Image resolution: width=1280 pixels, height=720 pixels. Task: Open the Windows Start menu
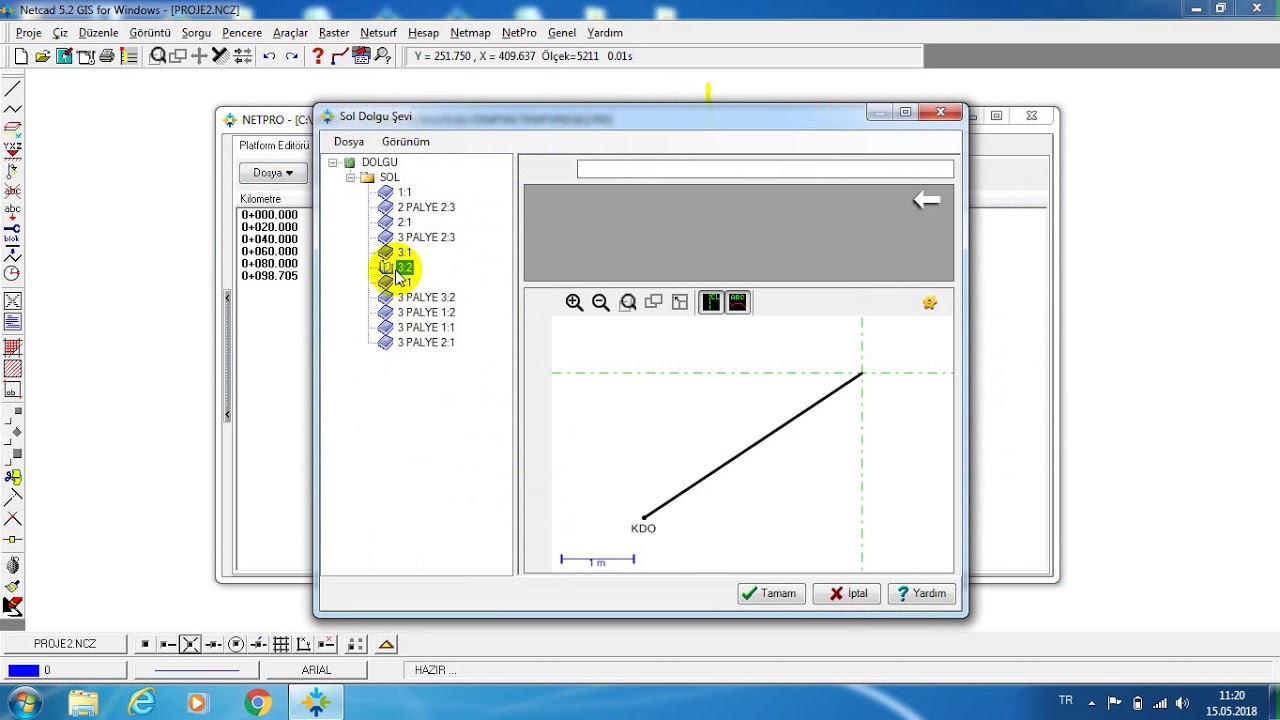tap(24, 704)
